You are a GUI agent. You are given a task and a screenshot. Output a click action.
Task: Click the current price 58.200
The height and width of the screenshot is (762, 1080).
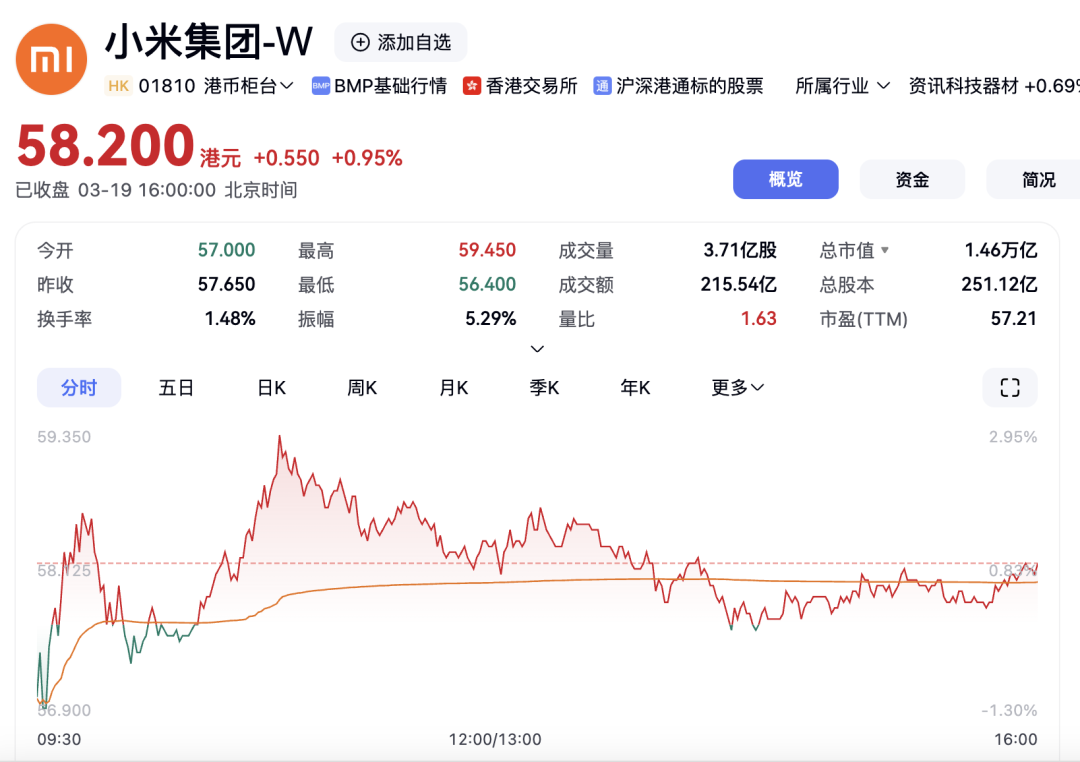click(105, 145)
